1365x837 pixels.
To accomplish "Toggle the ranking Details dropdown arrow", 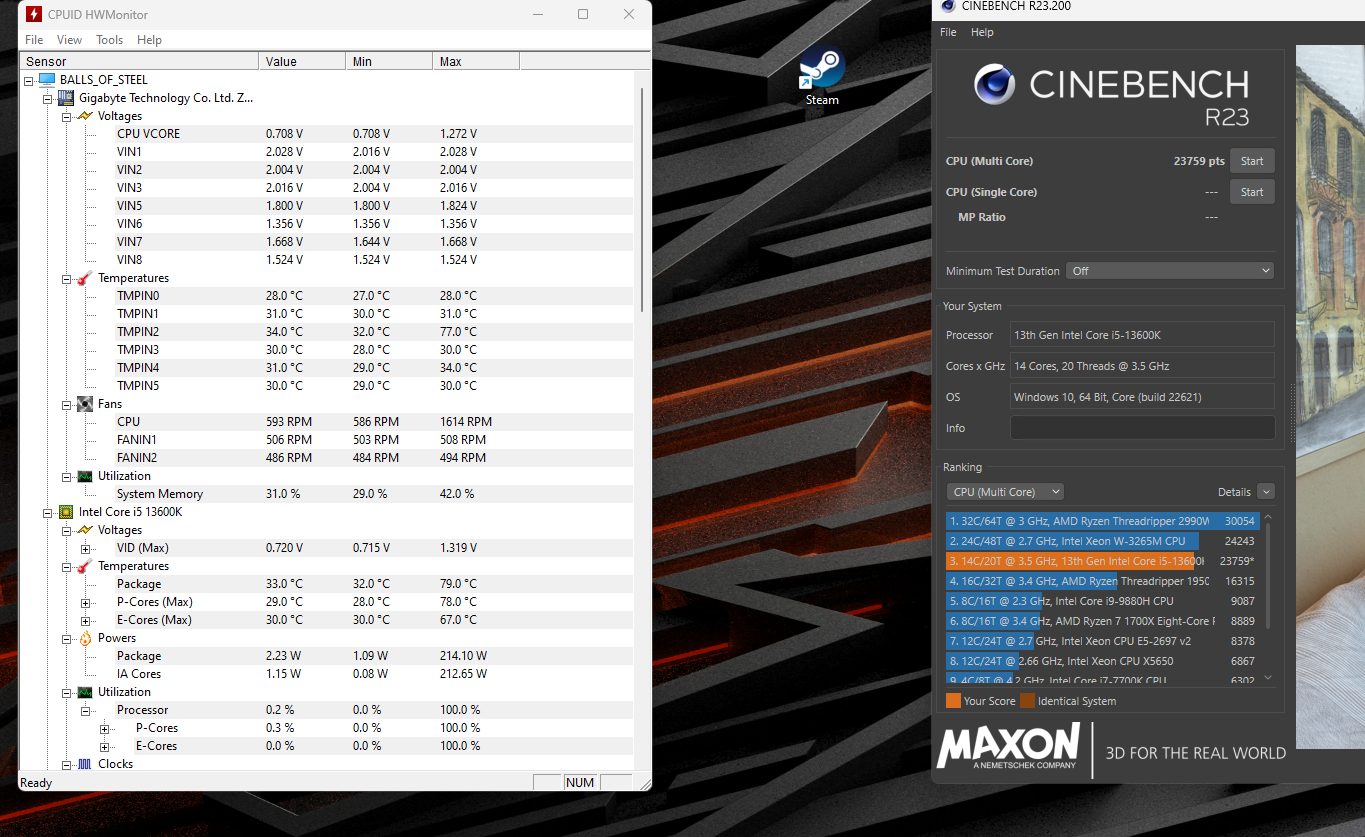I will click(1266, 492).
